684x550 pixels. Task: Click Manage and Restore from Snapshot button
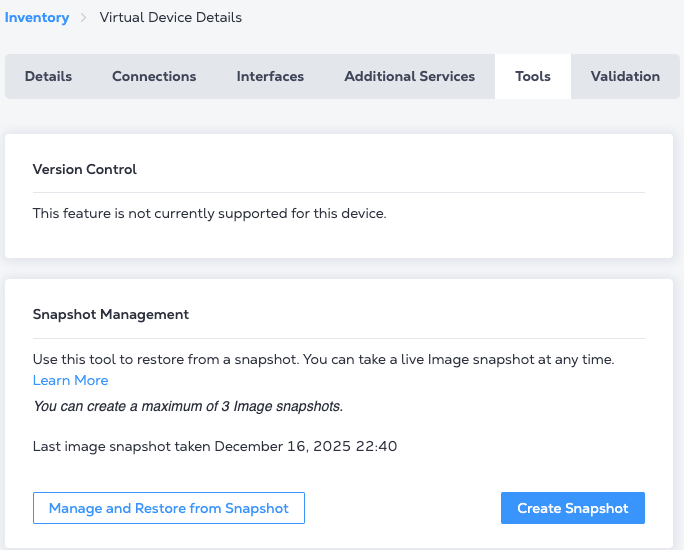pos(169,508)
